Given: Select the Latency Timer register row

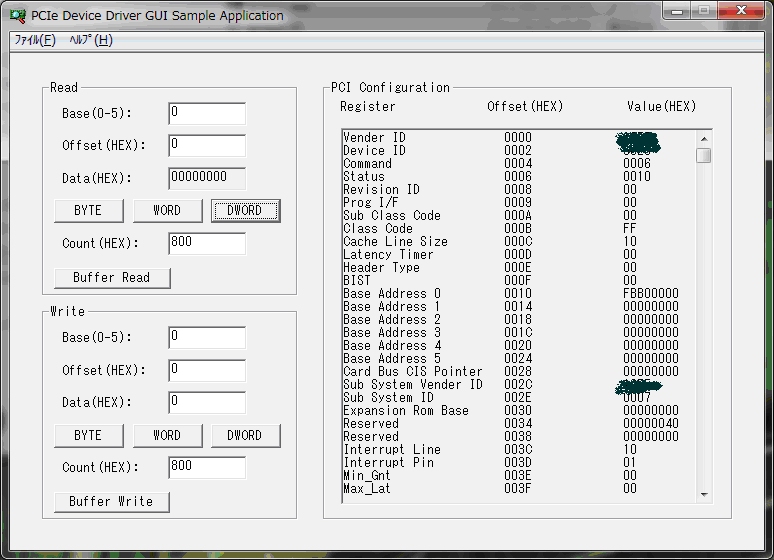Looking at the screenshot, I should (519, 254).
